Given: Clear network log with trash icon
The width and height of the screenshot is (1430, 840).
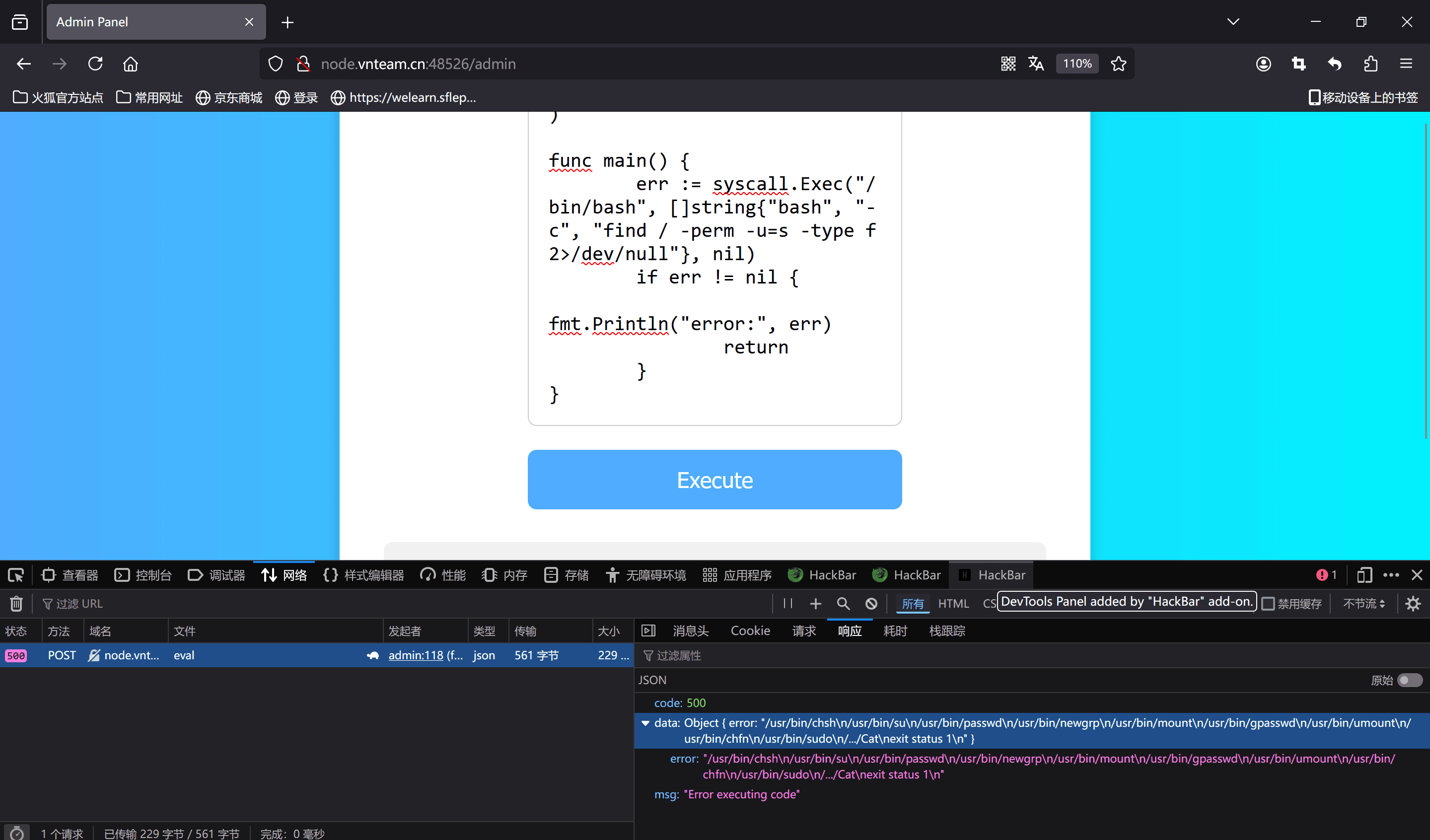Looking at the screenshot, I should [16, 603].
